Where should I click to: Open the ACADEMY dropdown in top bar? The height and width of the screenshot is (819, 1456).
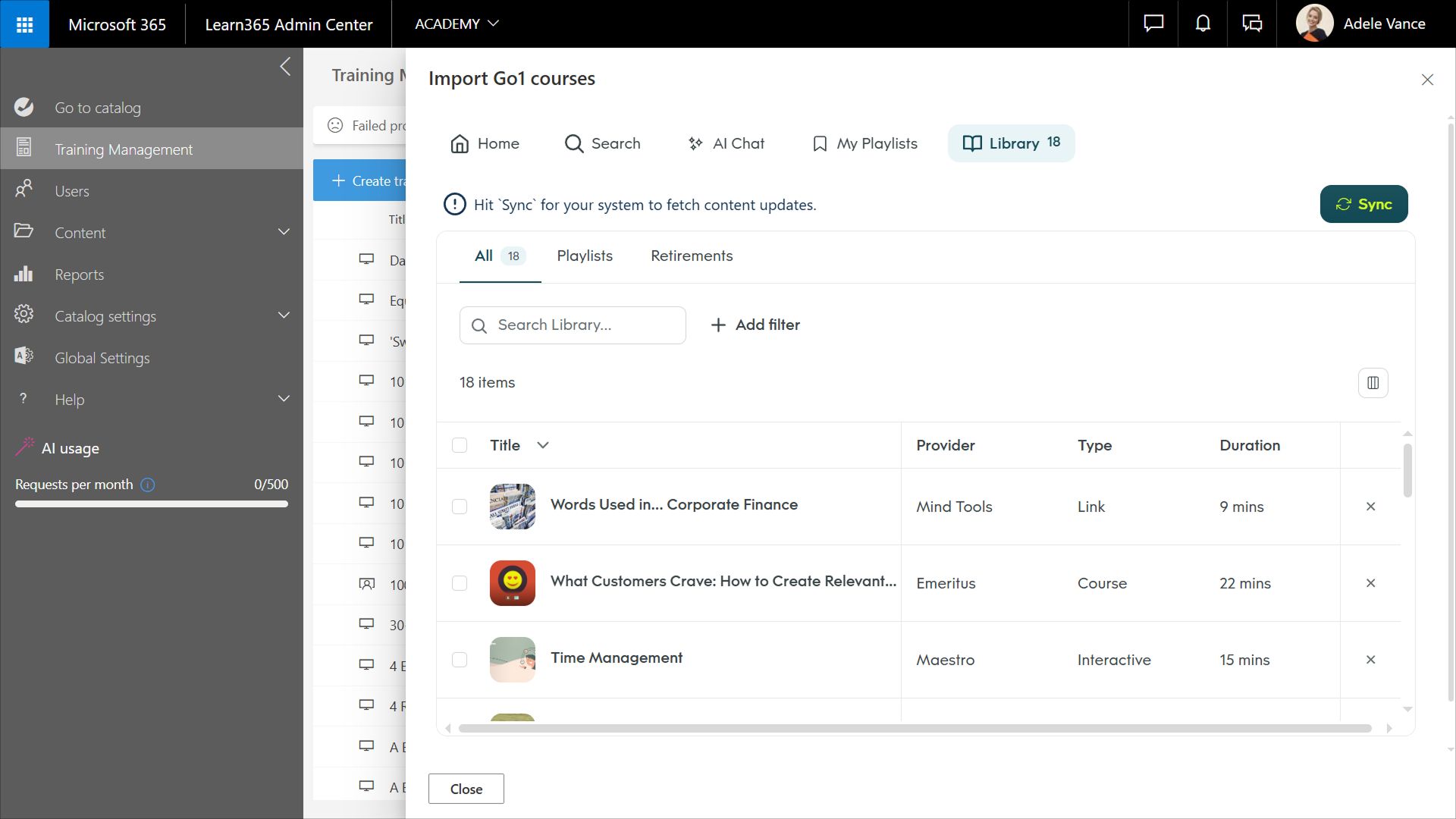click(x=457, y=24)
